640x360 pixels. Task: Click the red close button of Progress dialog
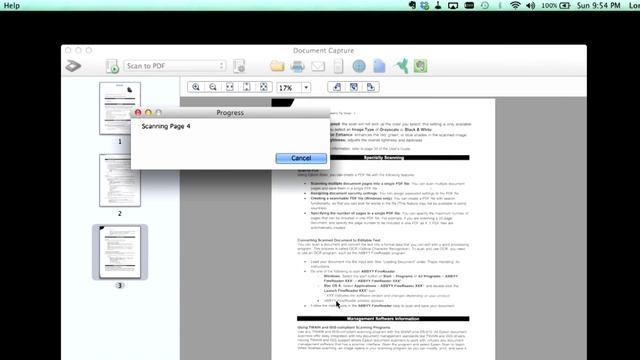point(138,113)
